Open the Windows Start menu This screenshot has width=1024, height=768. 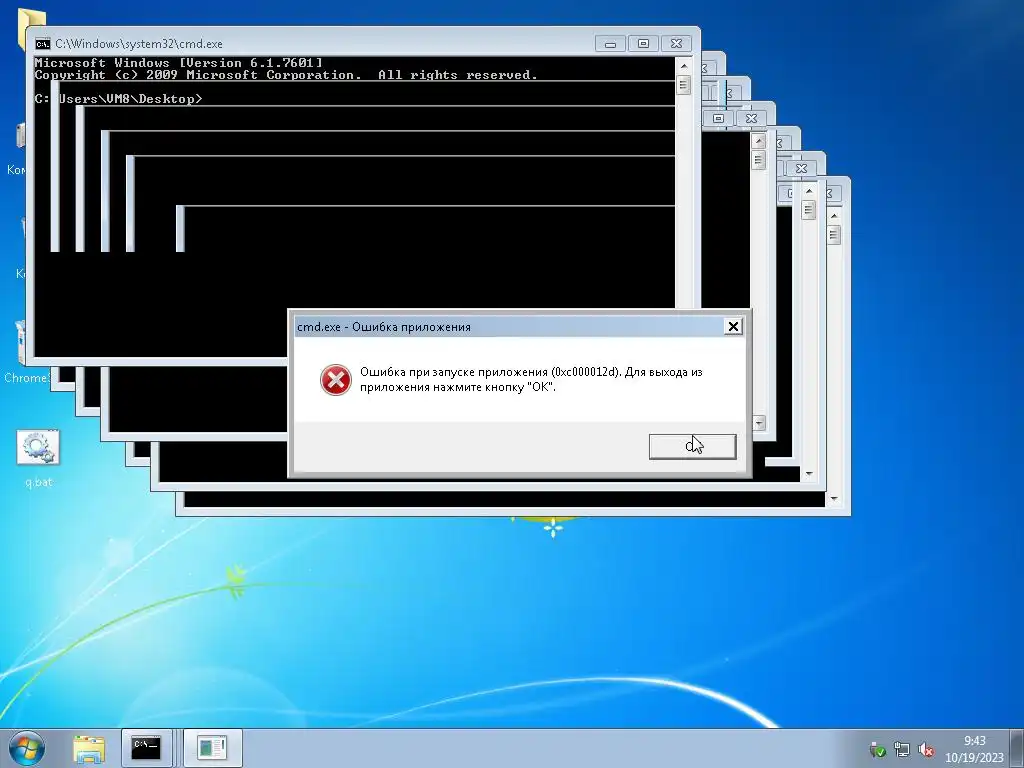pos(27,748)
